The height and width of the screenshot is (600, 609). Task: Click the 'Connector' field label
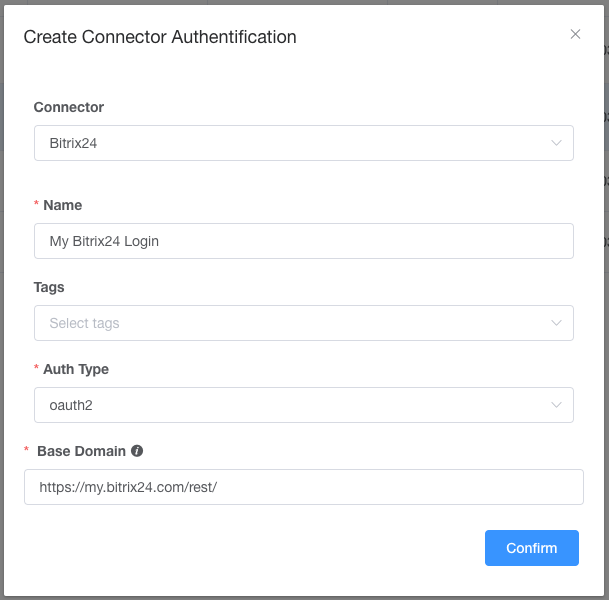tap(69, 107)
